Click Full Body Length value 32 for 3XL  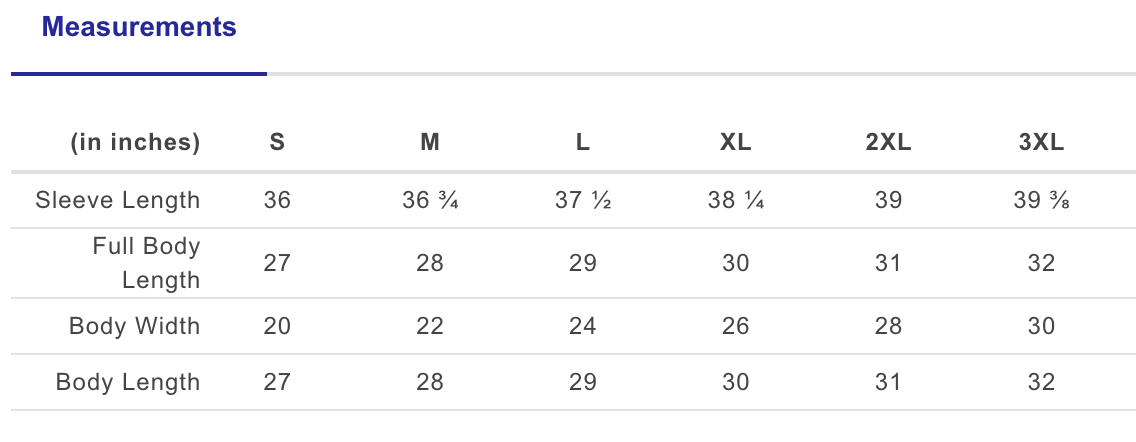pos(1041,263)
